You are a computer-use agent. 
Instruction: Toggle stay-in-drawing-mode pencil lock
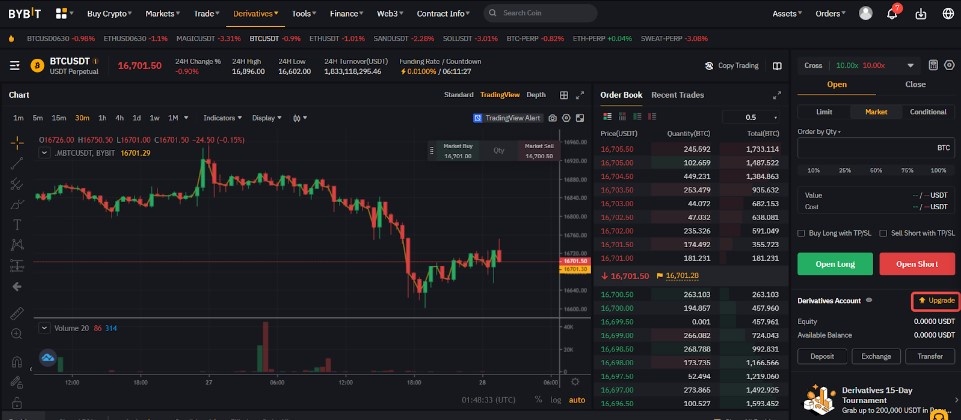pos(17,383)
